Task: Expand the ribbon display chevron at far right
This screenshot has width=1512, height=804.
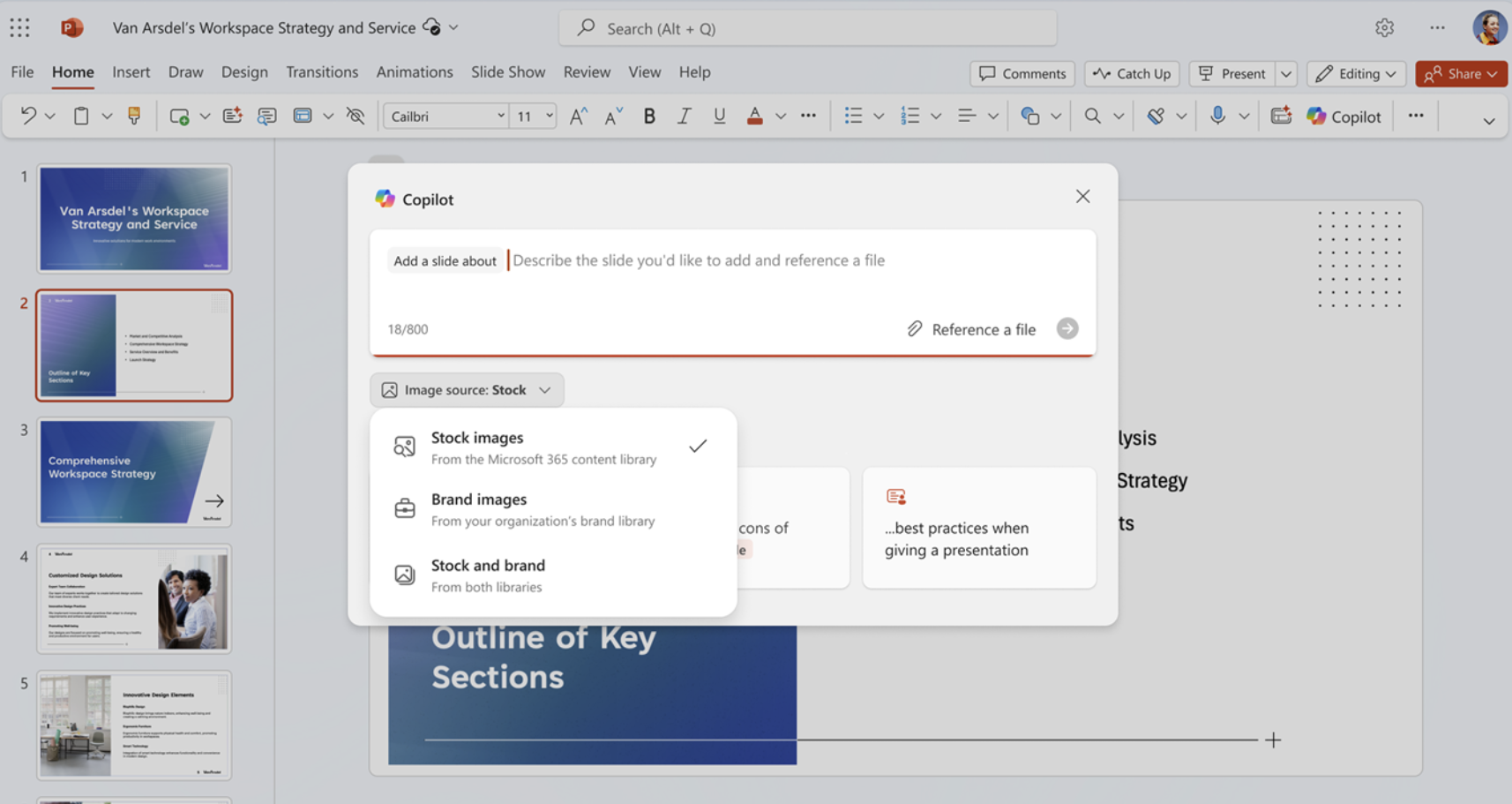Action: coord(1489,121)
